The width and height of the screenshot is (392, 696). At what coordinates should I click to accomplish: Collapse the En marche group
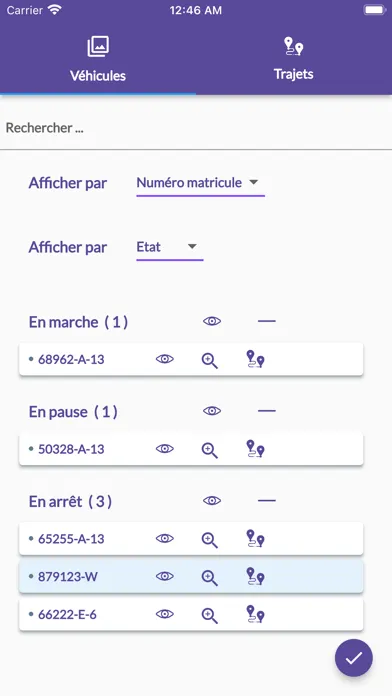click(267, 321)
